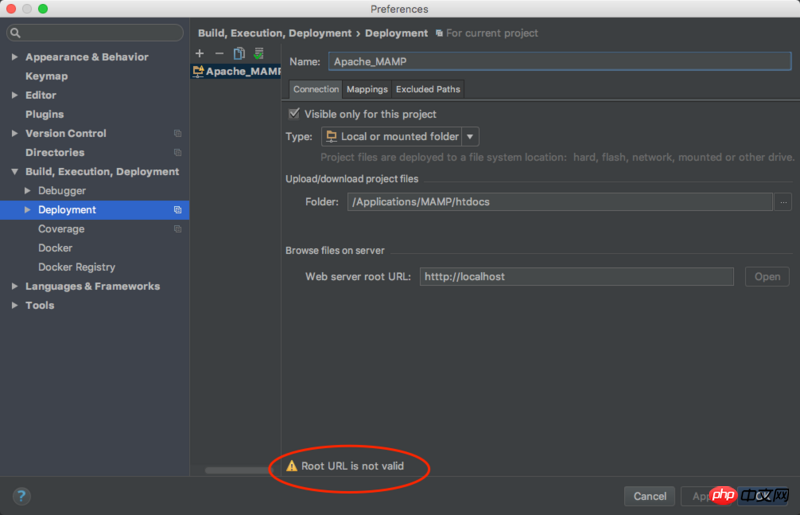Image resolution: width=800 pixels, height=515 pixels.
Task: Click the Debugger tree label
Action: click(x=62, y=190)
